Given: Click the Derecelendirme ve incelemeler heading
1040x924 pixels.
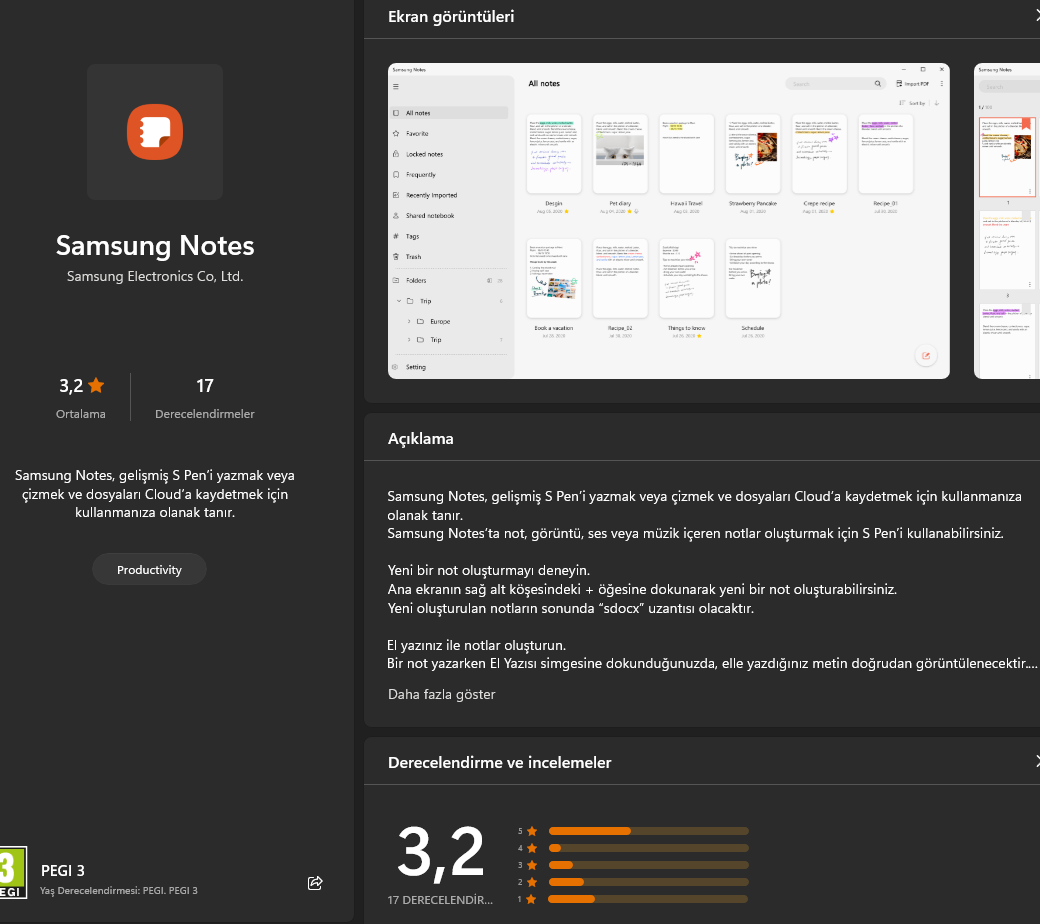Looking at the screenshot, I should [x=499, y=762].
